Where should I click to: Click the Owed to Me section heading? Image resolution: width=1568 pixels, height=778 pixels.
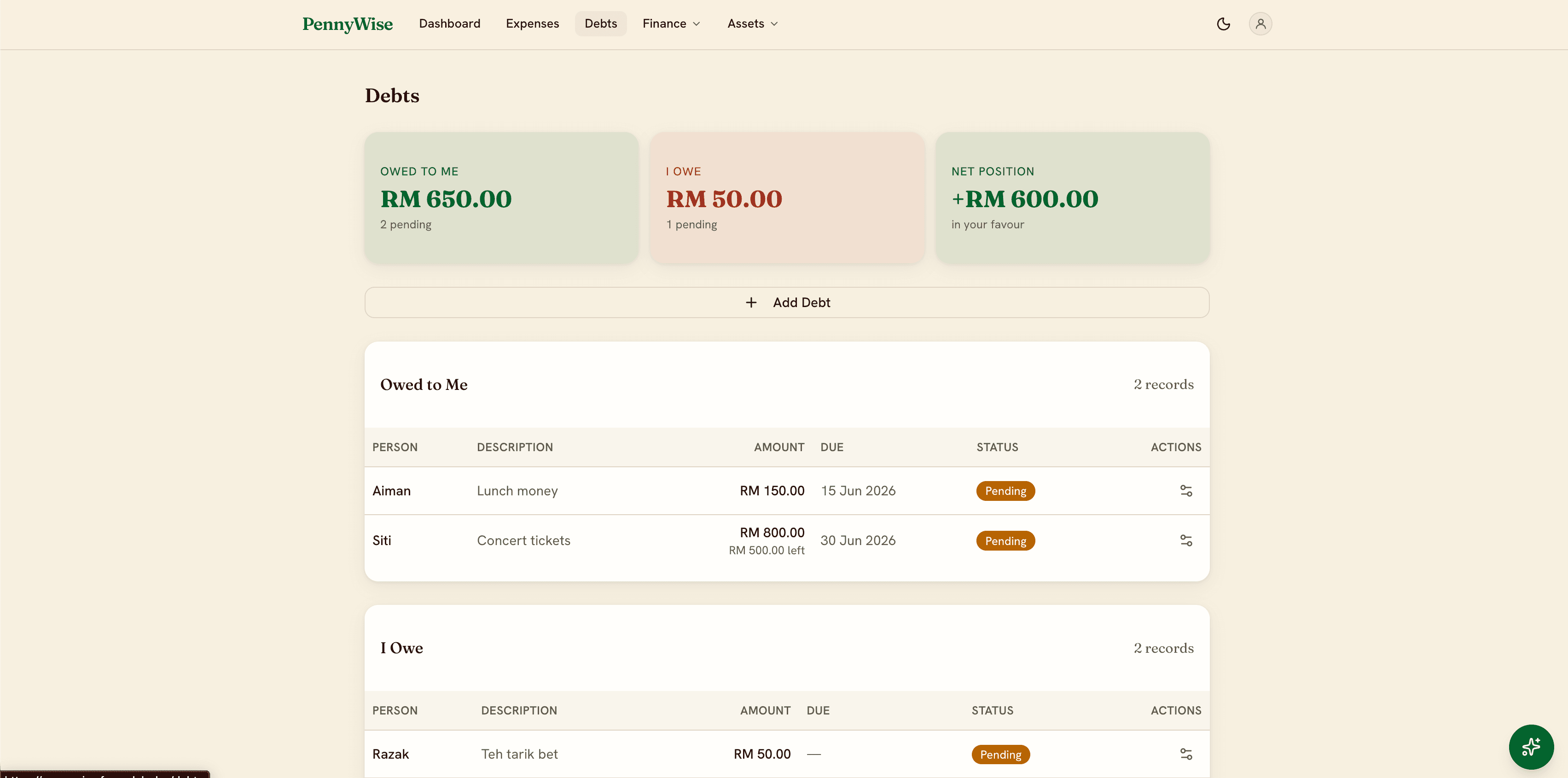[424, 385]
